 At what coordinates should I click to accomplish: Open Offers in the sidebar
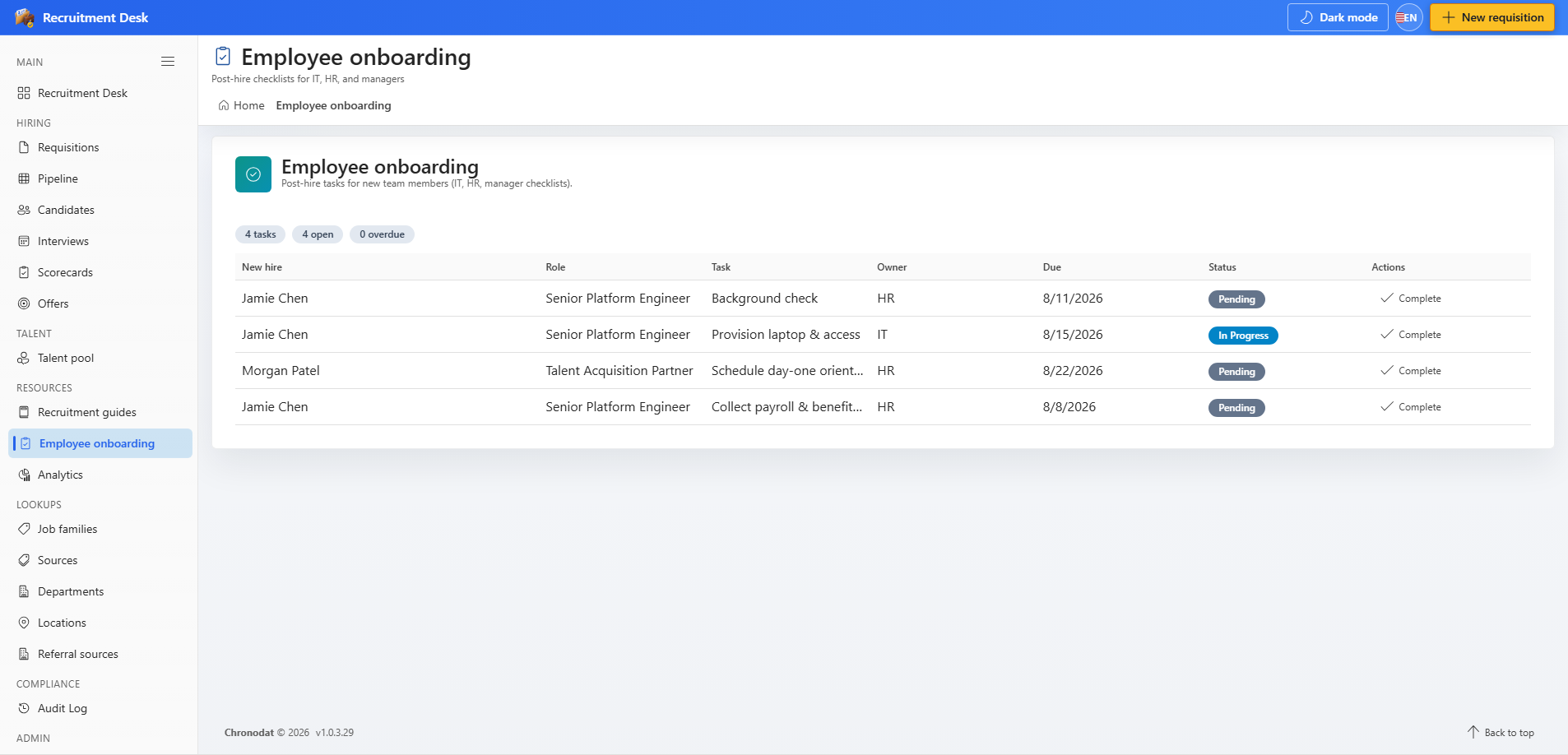[x=100, y=303]
